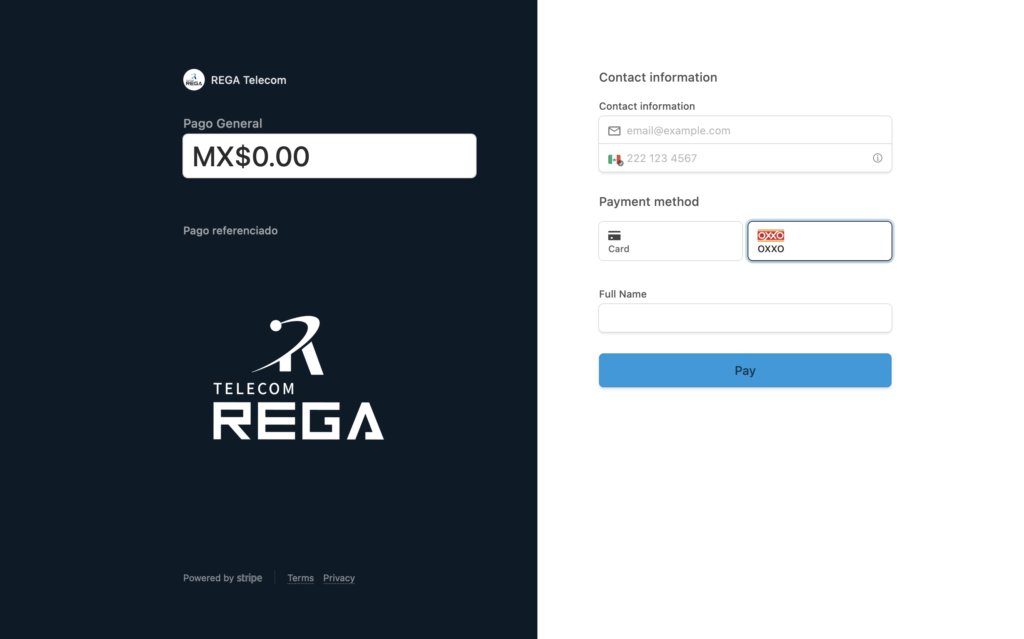
Task: Select the OXXO payment method
Action: point(820,241)
